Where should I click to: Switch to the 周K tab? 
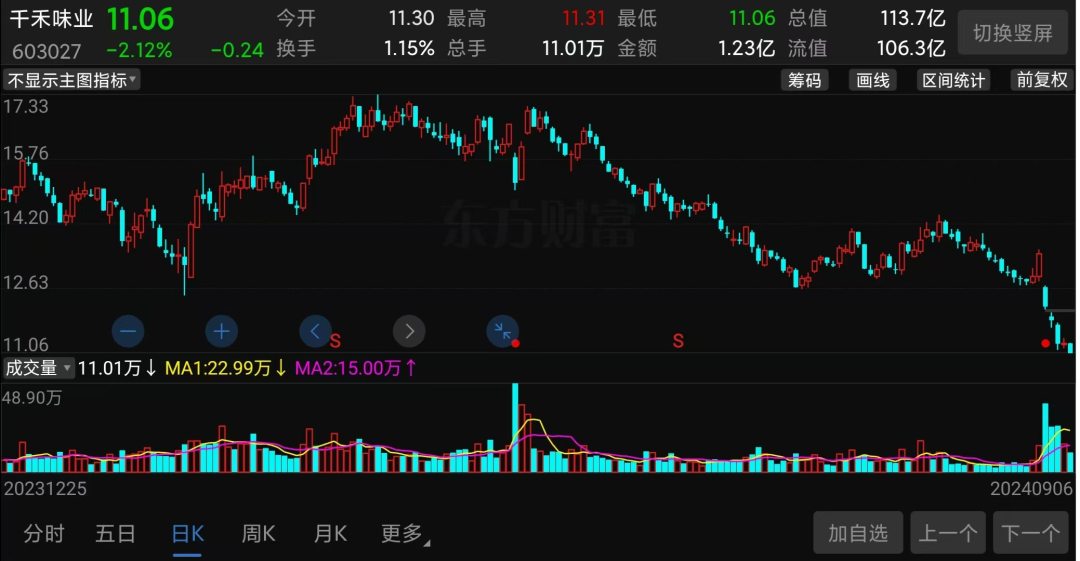[x=259, y=533]
